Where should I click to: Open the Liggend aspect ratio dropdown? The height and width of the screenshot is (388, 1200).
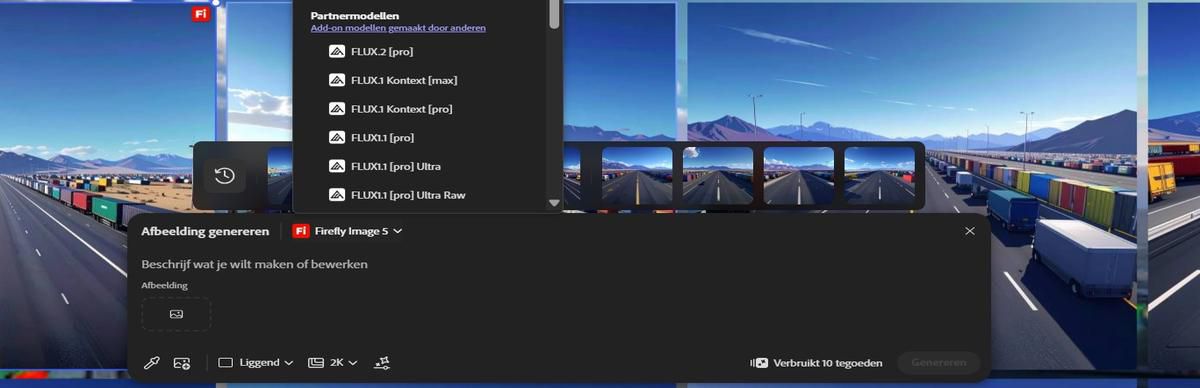click(x=256, y=362)
